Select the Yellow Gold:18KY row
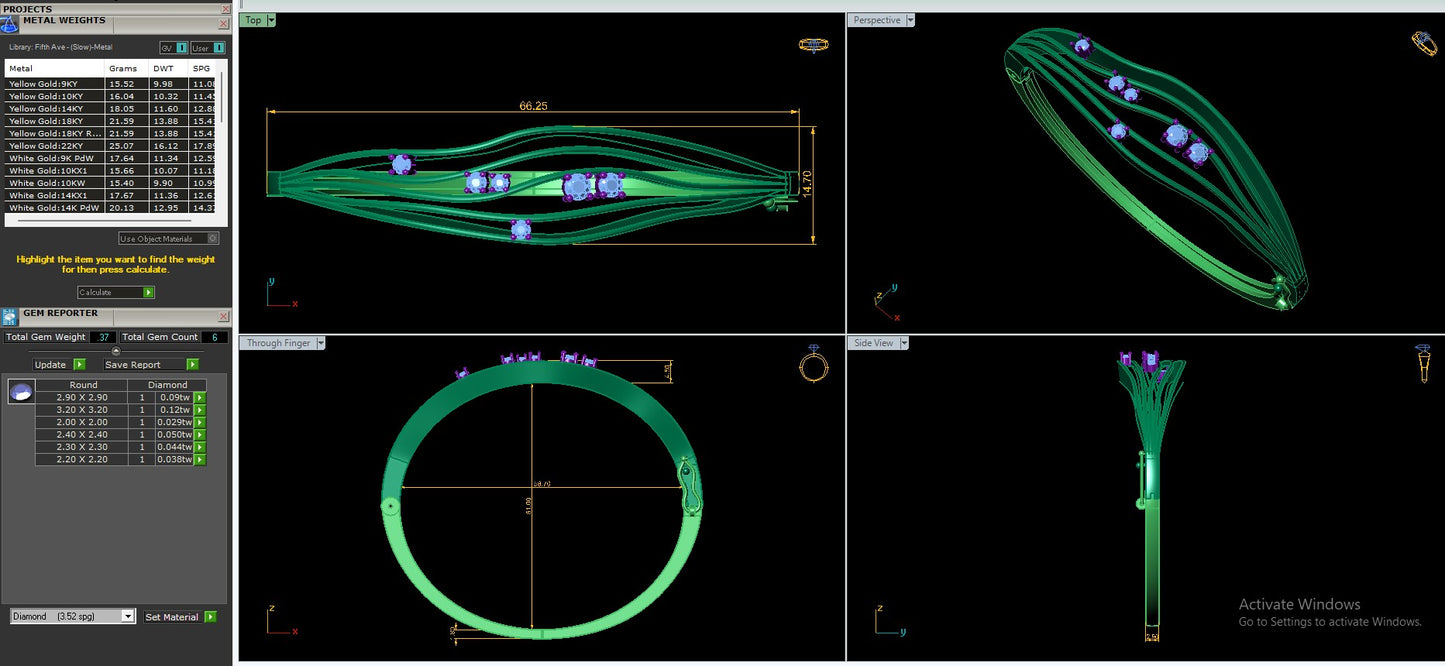Image resolution: width=1445 pixels, height=666 pixels. click(110, 121)
